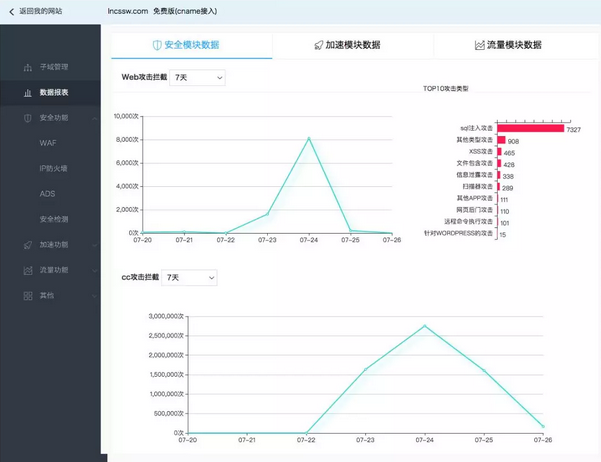601x462 pixels.
Task: Switch to 加速模块数据 tab
Action: [353, 45]
